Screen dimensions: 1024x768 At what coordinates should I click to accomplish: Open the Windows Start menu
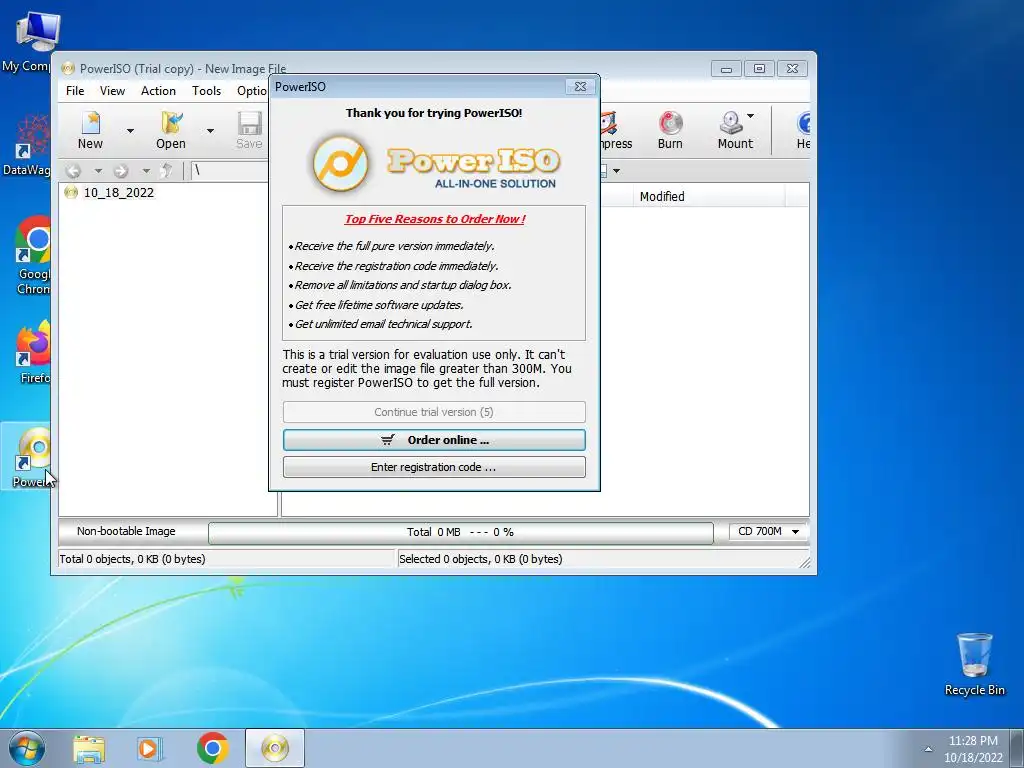[27, 748]
